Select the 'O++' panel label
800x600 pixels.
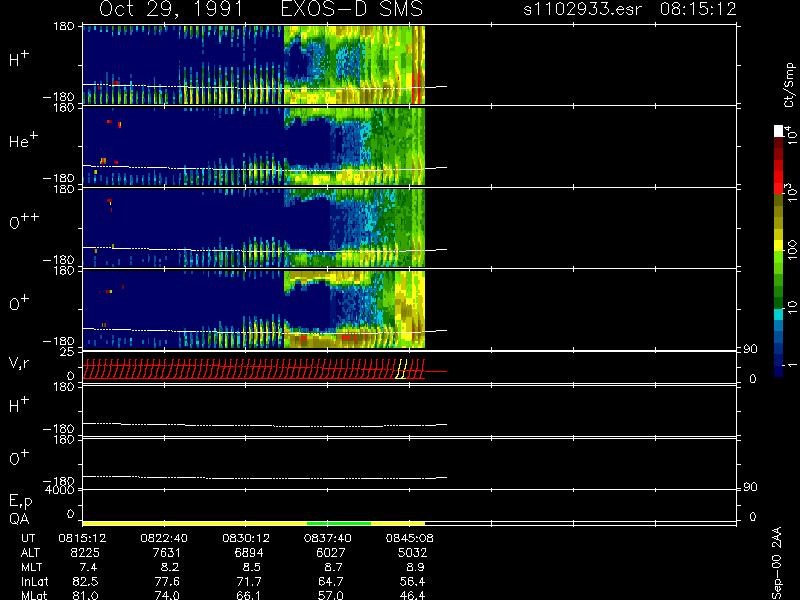pos(24,221)
